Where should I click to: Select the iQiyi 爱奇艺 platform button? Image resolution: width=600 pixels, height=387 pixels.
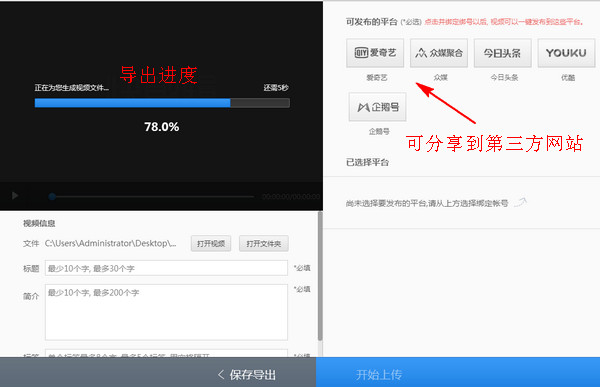(x=375, y=53)
